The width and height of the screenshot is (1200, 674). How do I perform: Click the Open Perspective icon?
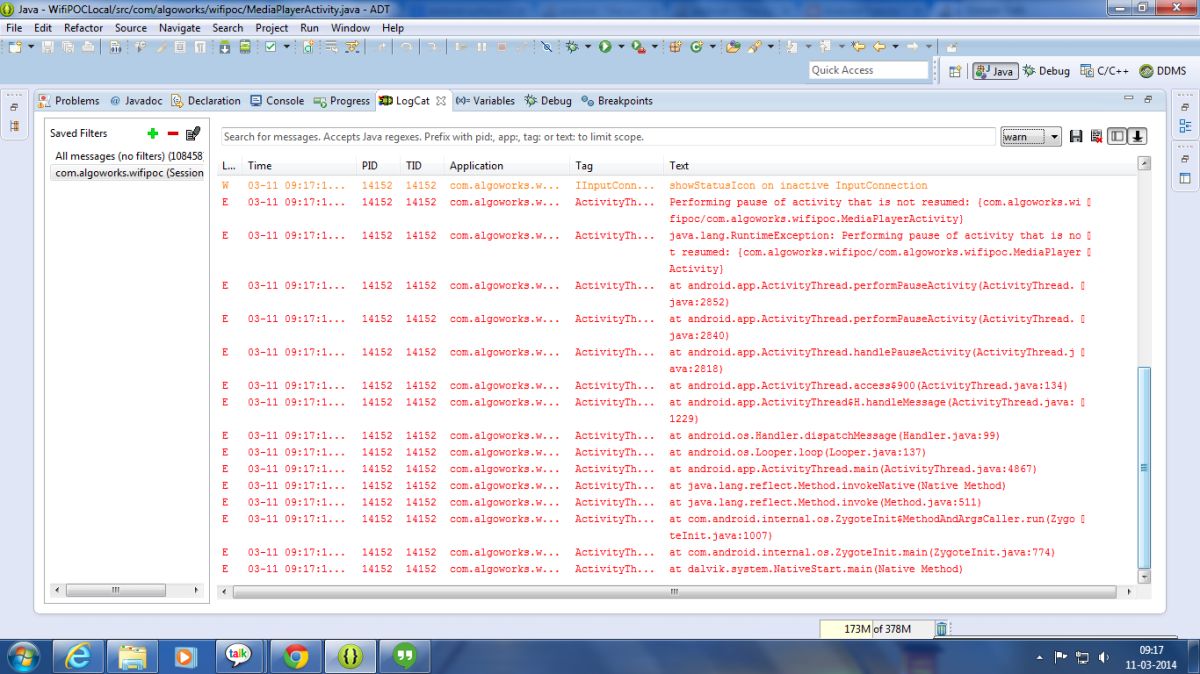(x=955, y=71)
